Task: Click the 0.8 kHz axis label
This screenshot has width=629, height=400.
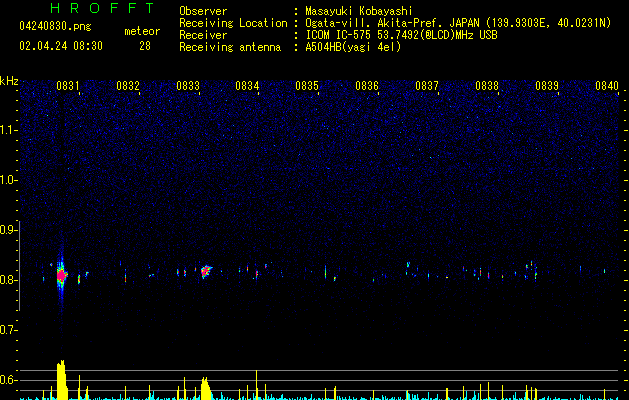Action: coord(9,280)
